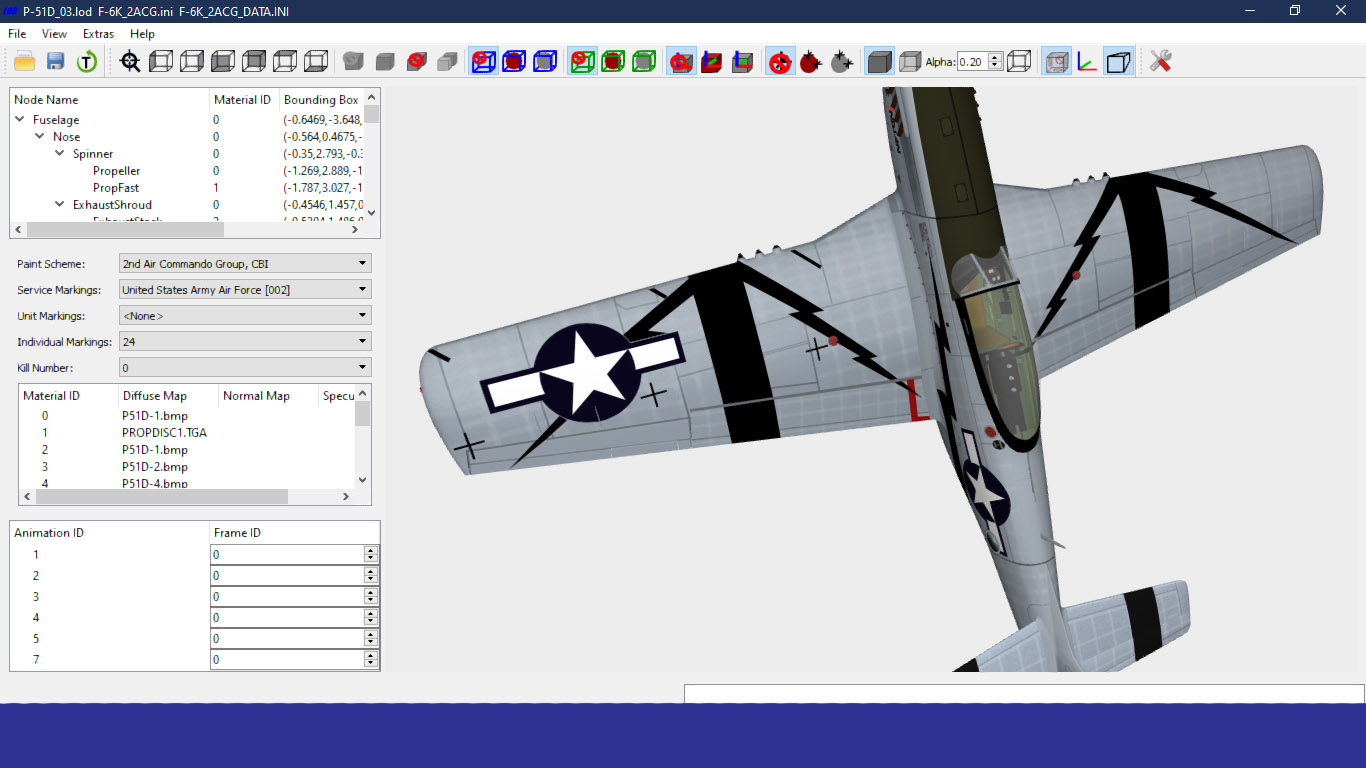Open a file with the folder icon
The height and width of the screenshot is (768, 1366).
click(24, 62)
